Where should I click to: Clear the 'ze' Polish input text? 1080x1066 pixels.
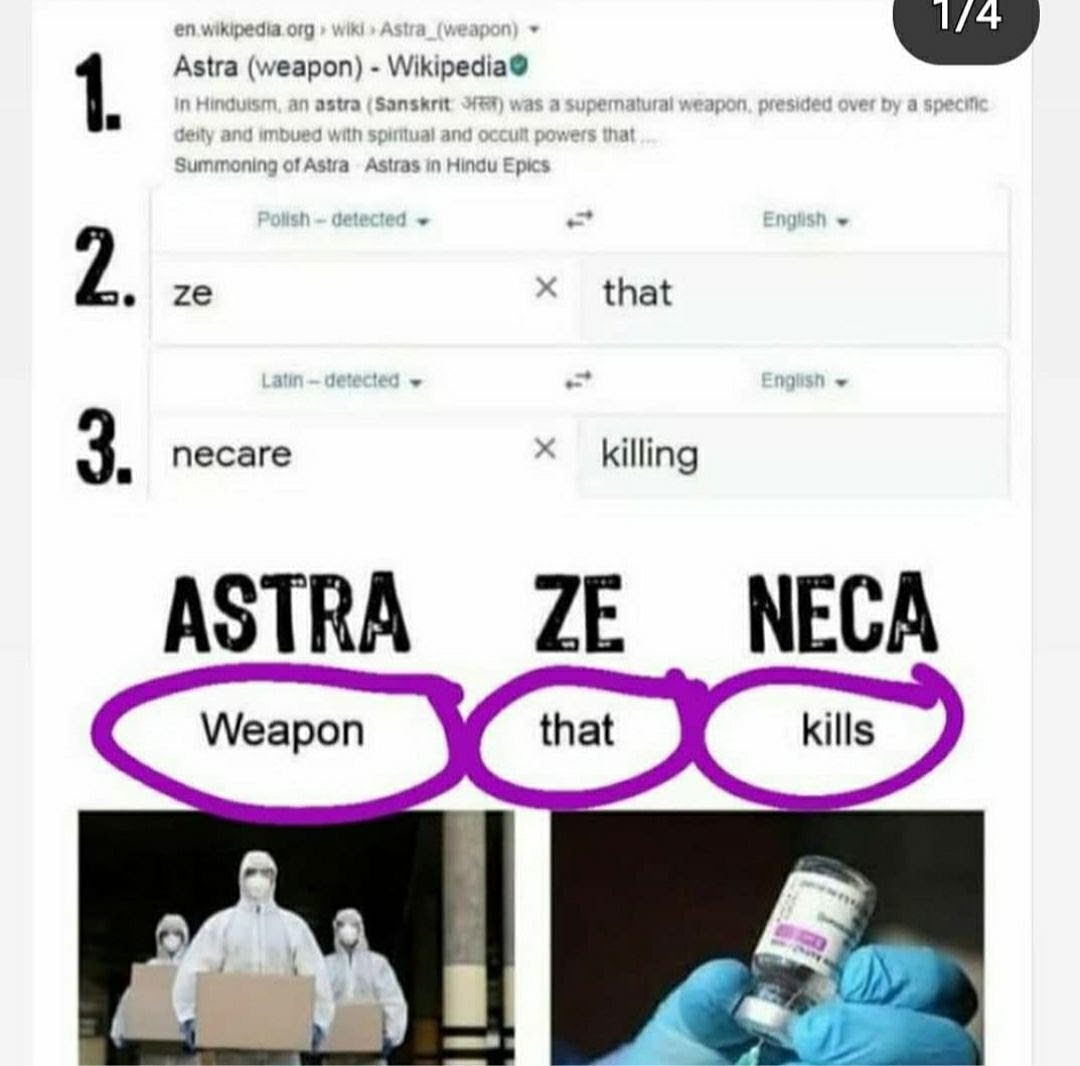click(x=546, y=287)
